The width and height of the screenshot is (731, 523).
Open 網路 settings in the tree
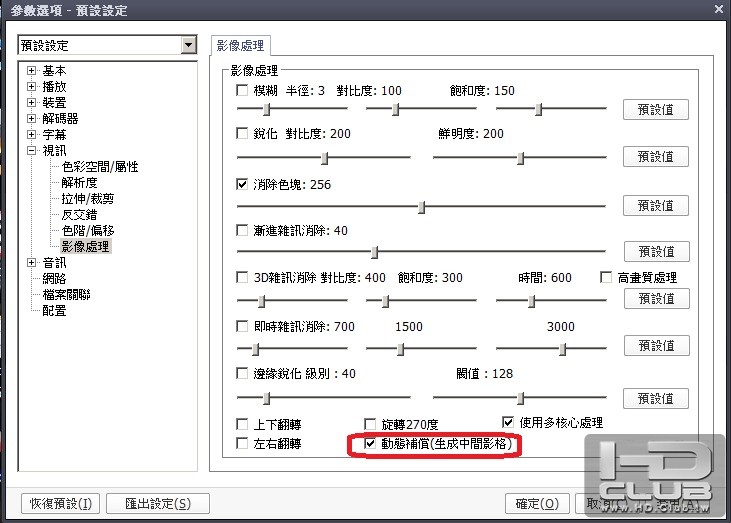pyautogui.click(x=54, y=279)
